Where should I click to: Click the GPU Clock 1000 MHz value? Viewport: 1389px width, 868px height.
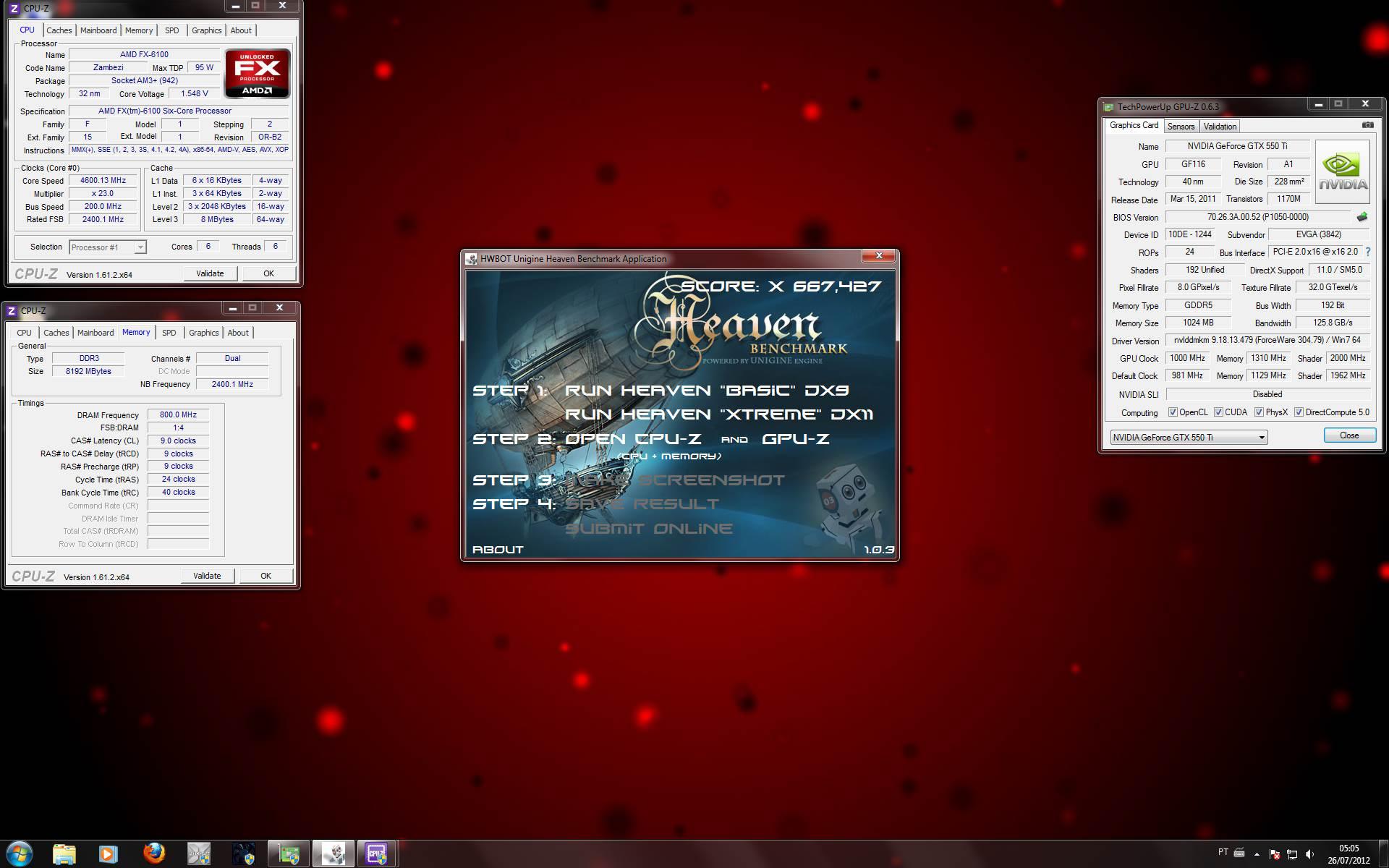pos(1188,358)
